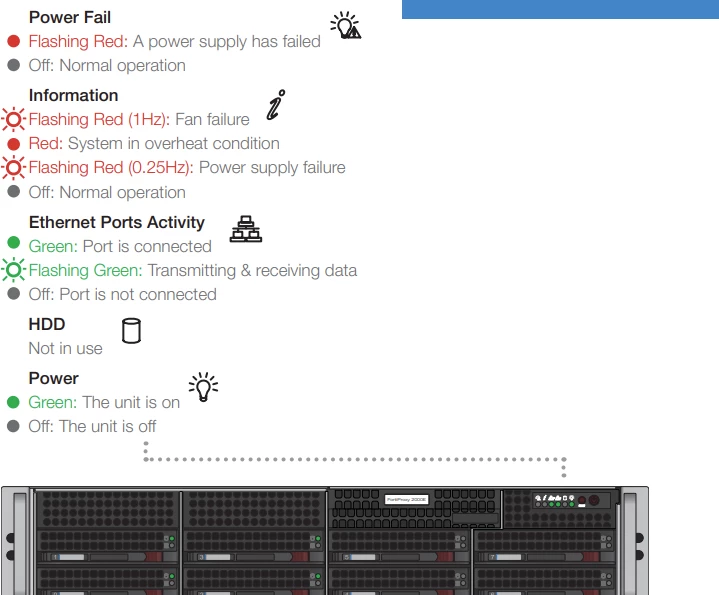Click 'Flashing Red (1Hz): Fan failure' text

[139, 120]
